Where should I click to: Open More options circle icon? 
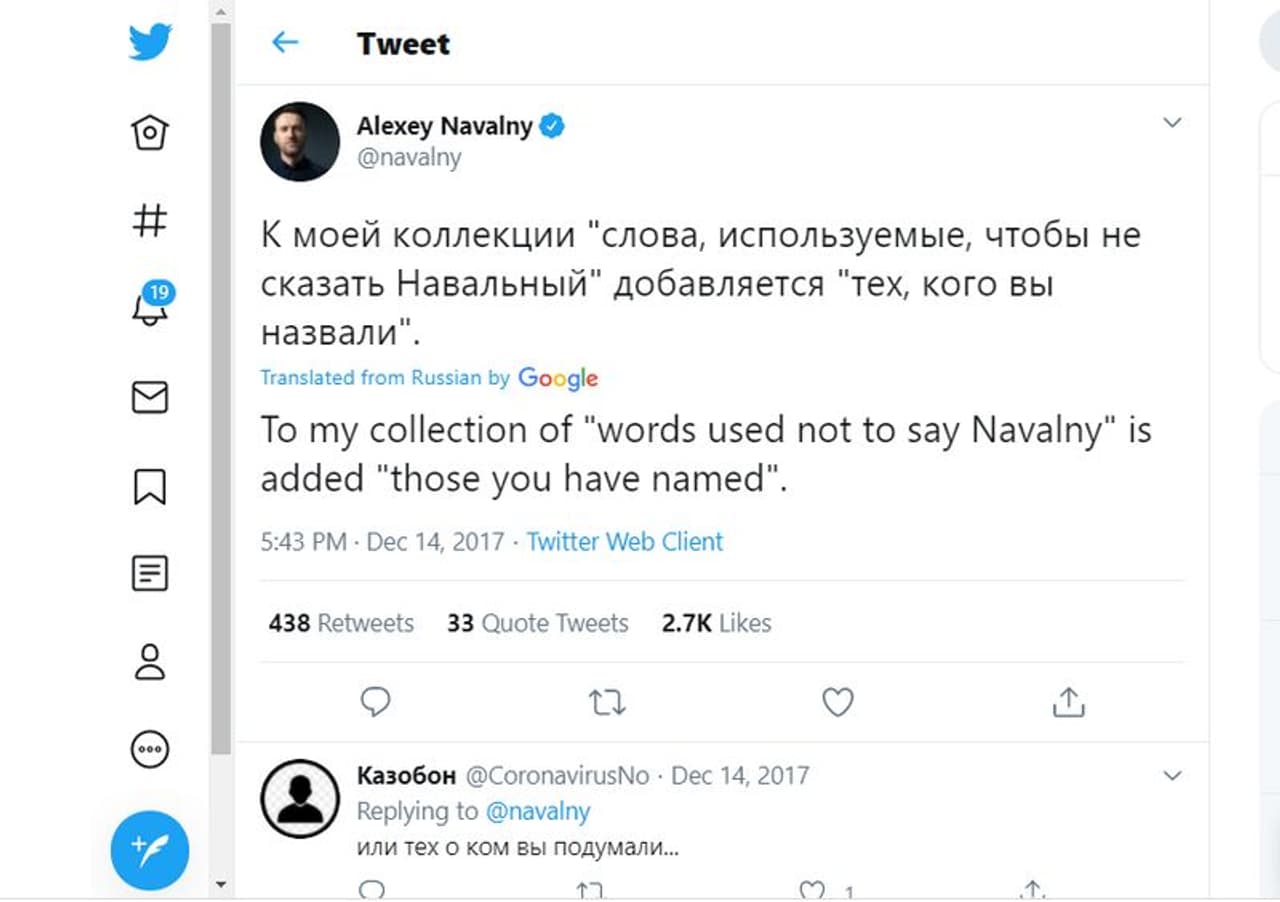tap(150, 749)
